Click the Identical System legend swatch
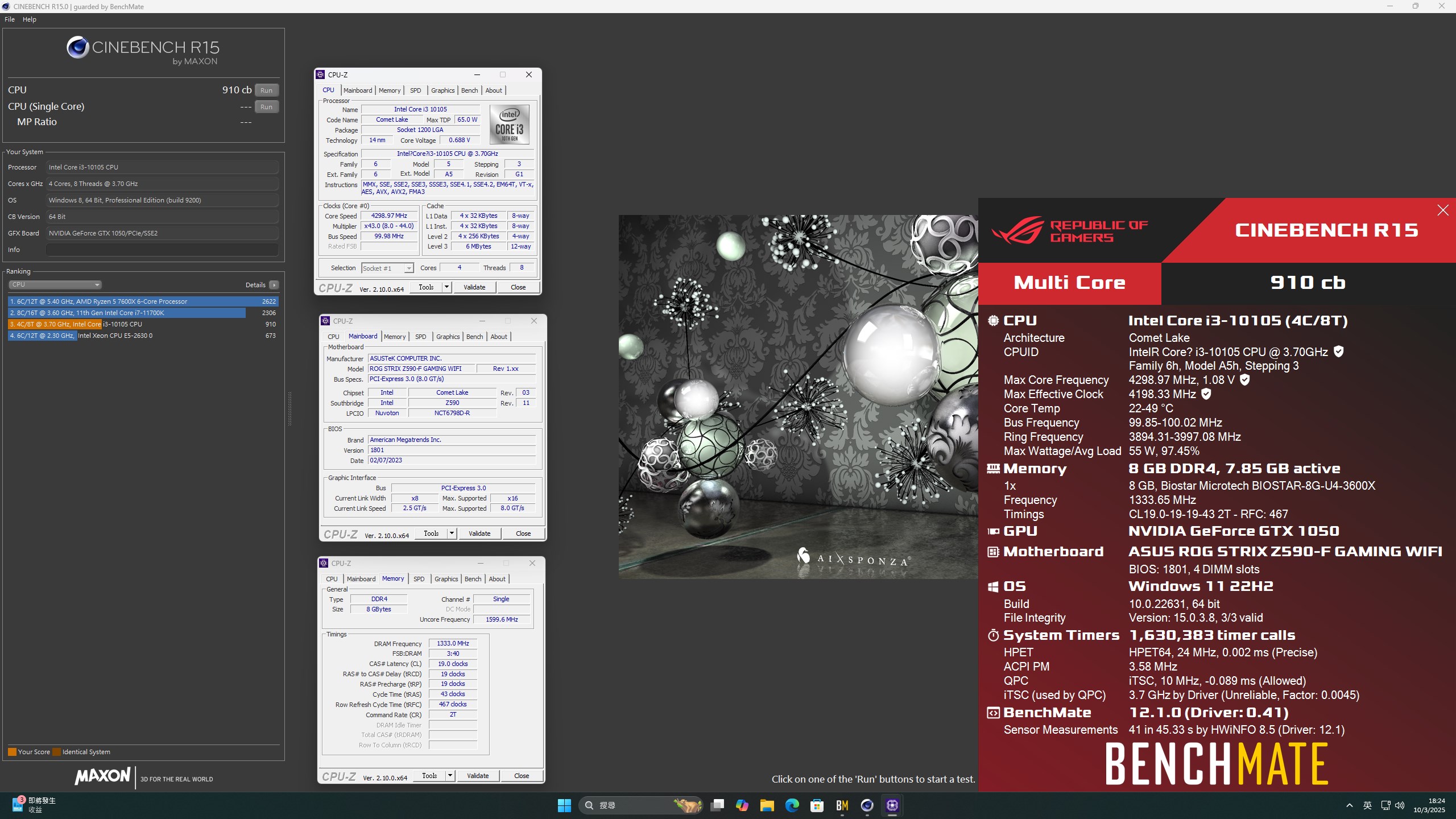 (56, 752)
